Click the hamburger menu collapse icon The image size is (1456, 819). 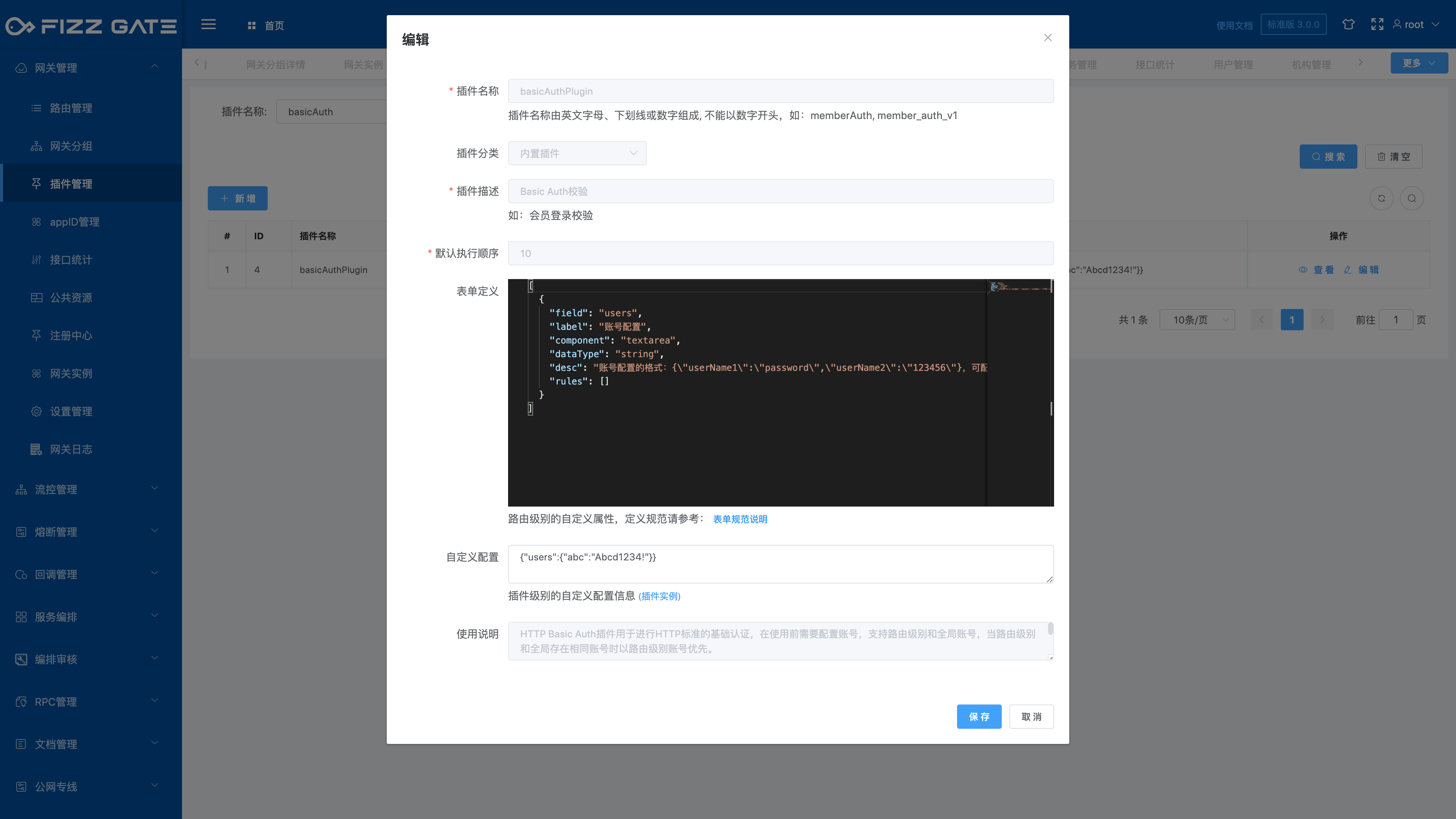click(209, 24)
